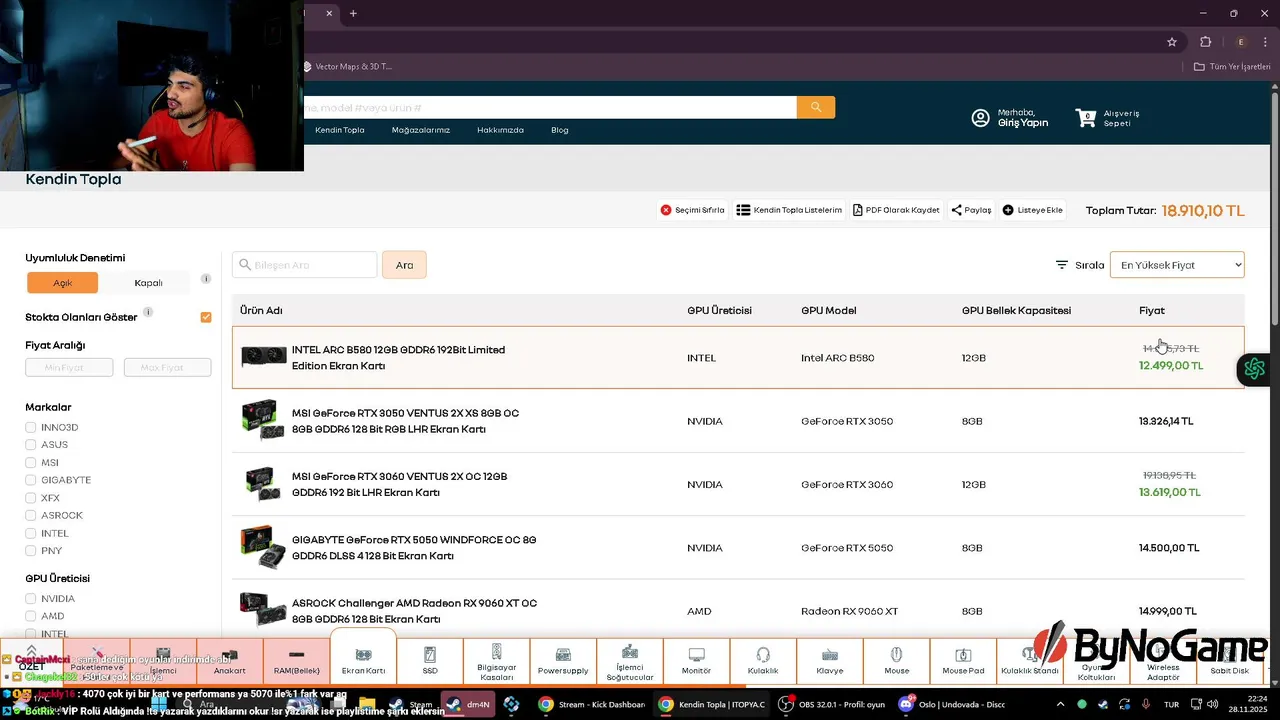
Task: Select the İşlemci Soğutucular category
Action: 630,660
